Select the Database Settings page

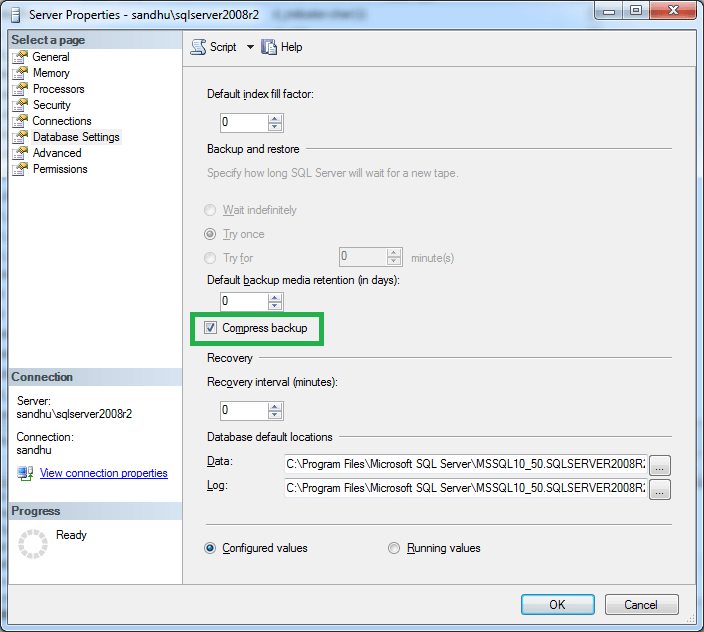click(x=76, y=137)
